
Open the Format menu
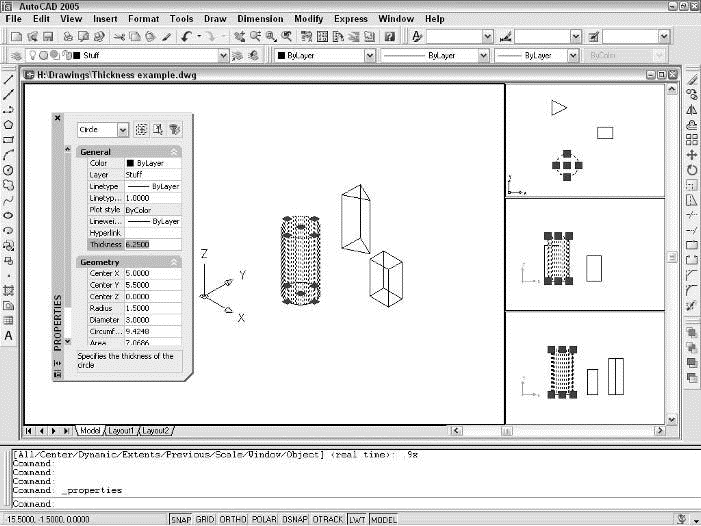click(144, 19)
